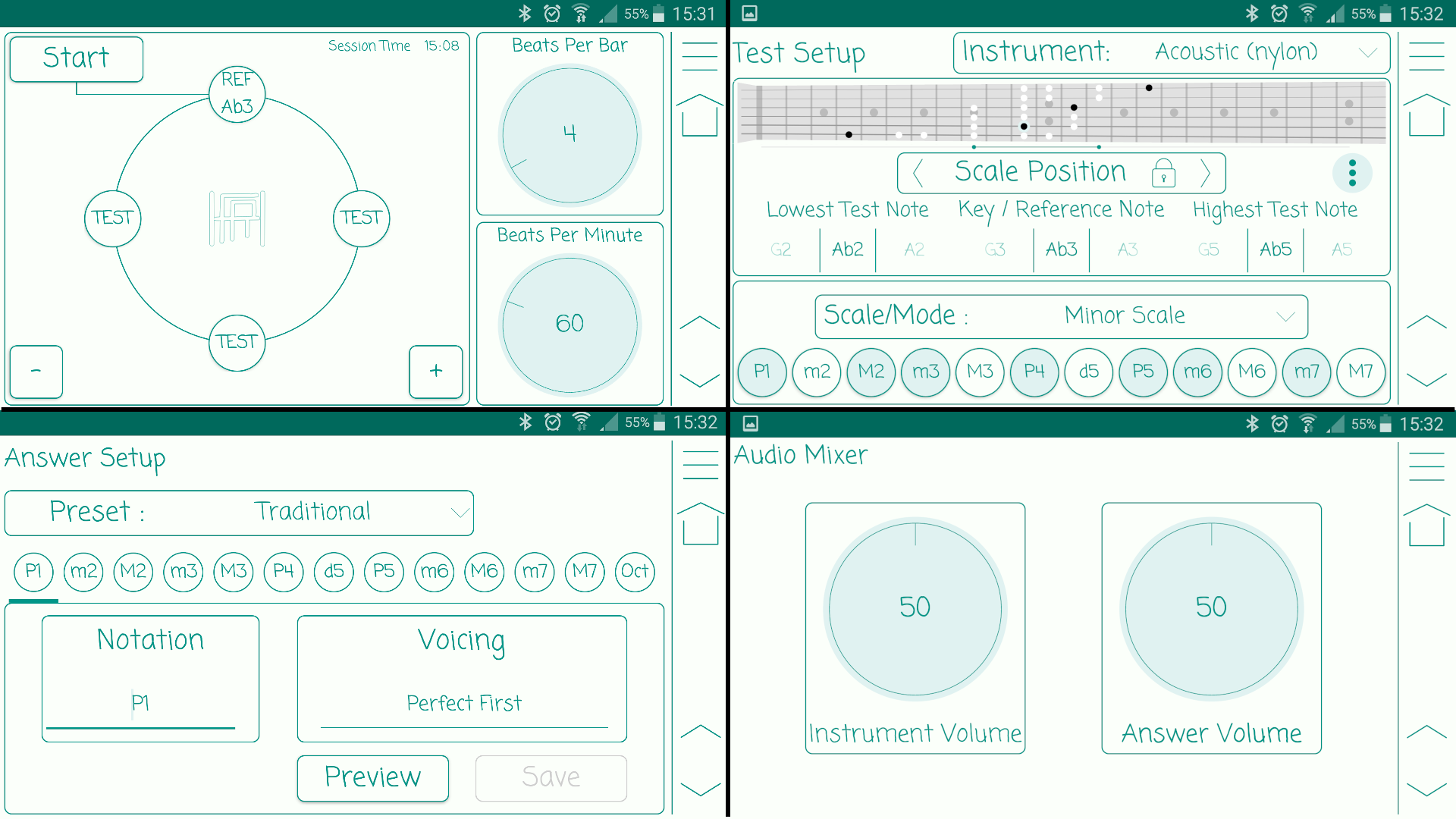Select the Oct interval tab in Answer Setup

click(x=634, y=571)
